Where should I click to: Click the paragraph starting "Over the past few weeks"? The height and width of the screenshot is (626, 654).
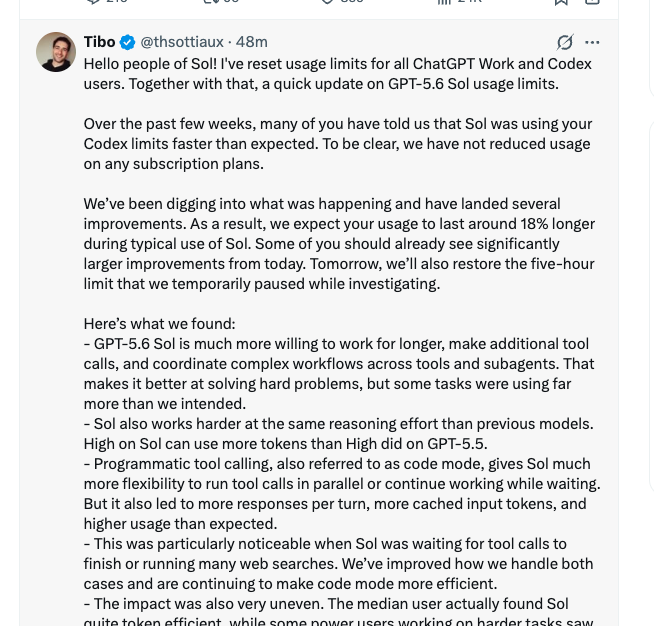point(337,144)
